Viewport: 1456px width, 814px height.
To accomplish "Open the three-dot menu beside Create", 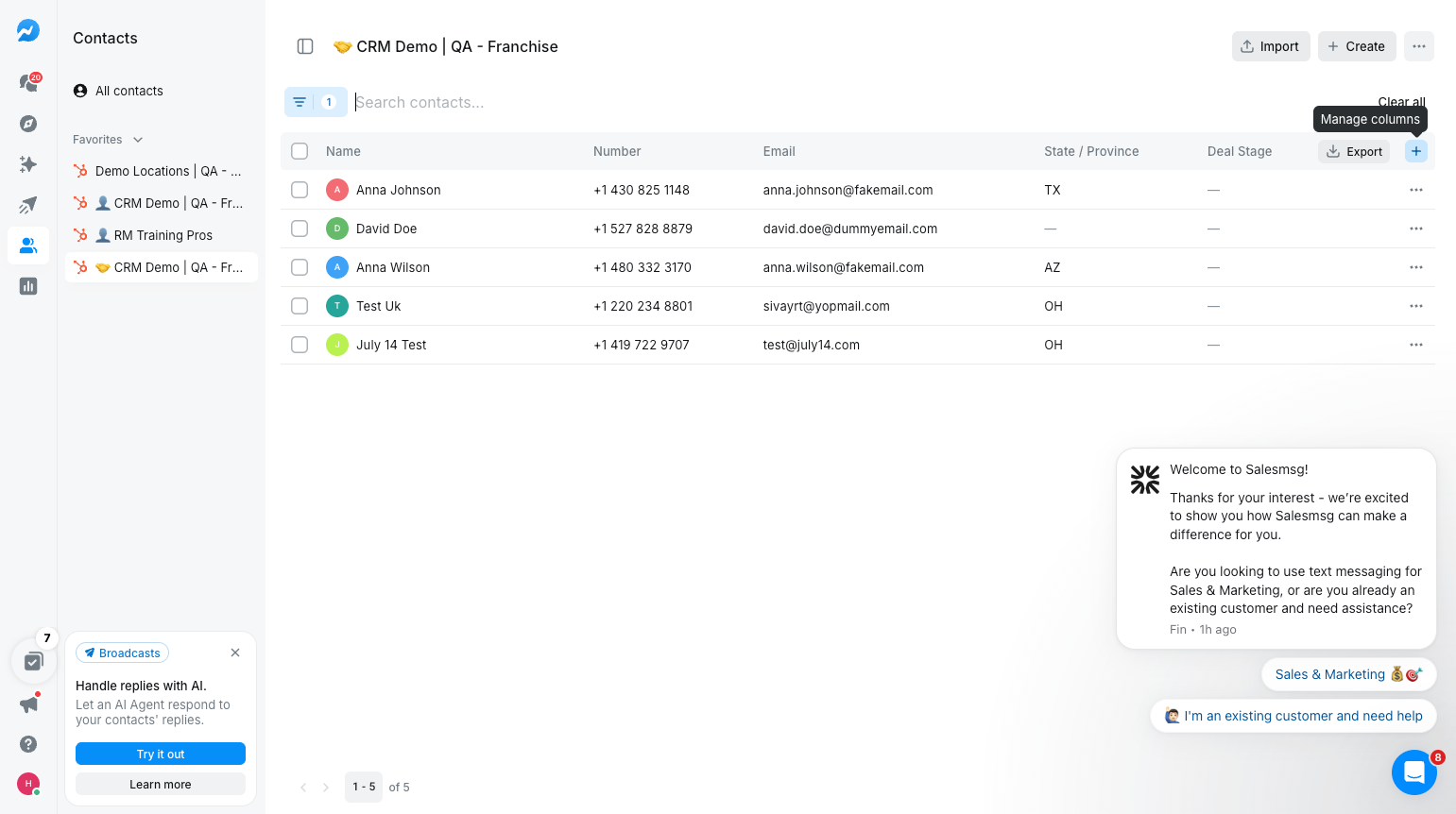I will [x=1419, y=46].
